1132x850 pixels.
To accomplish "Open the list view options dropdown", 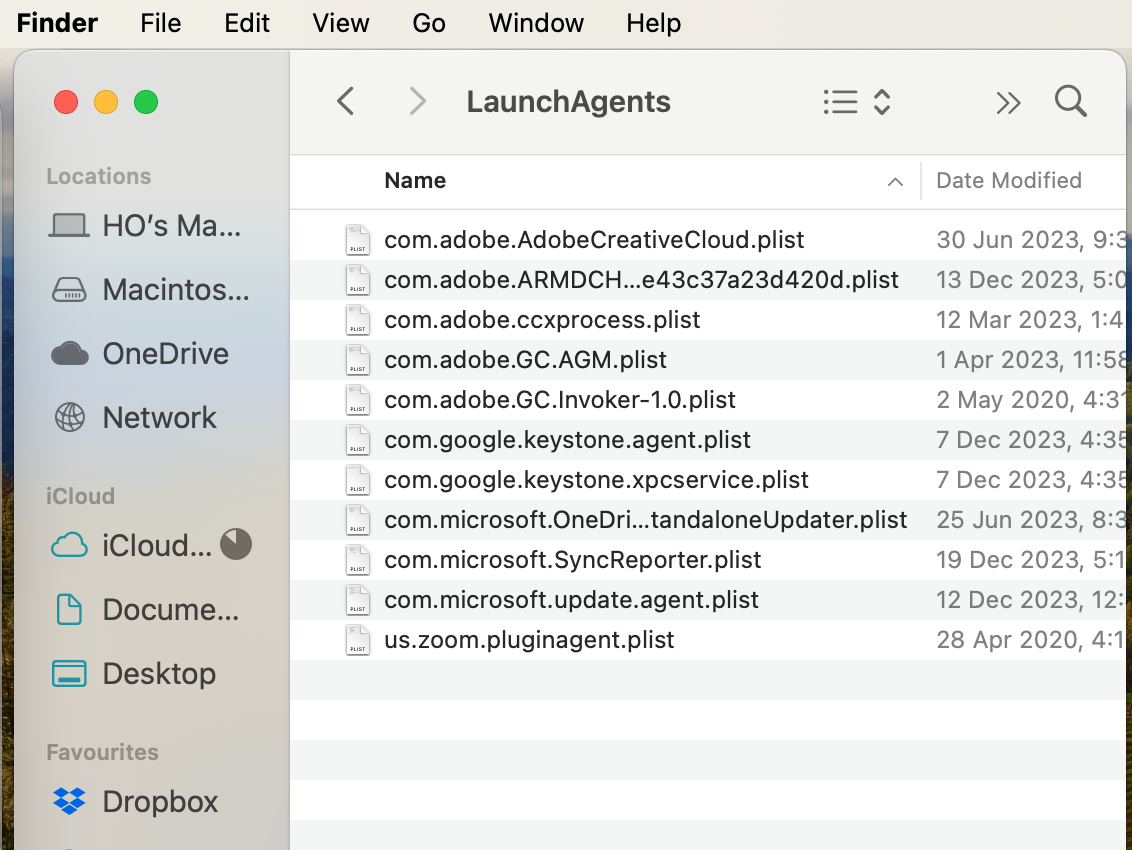I will [856, 102].
